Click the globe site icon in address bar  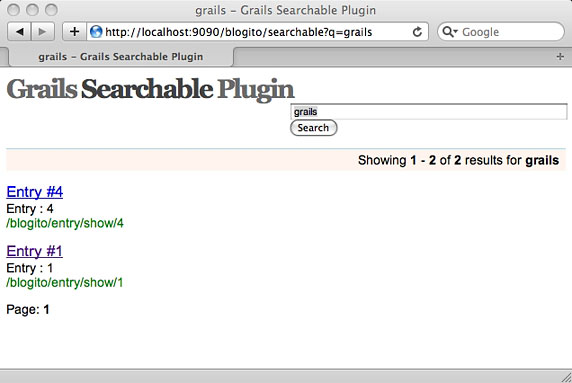[x=96, y=32]
